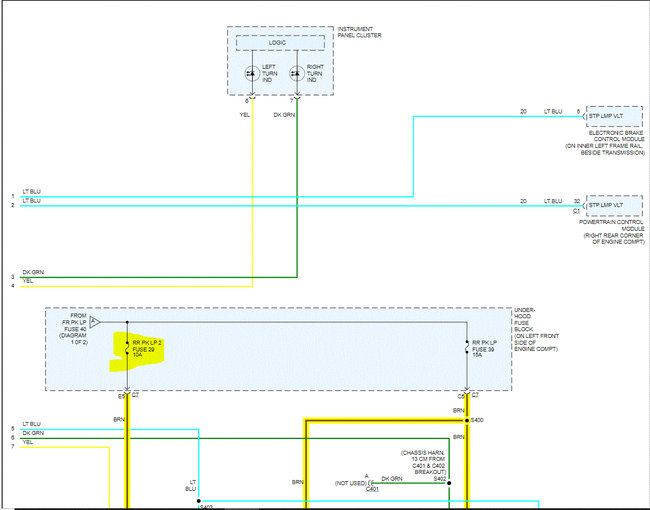Select the CHASSIS HARN breakout note
Image resolution: width=650 pixels, height=510 pixels.
424,462
